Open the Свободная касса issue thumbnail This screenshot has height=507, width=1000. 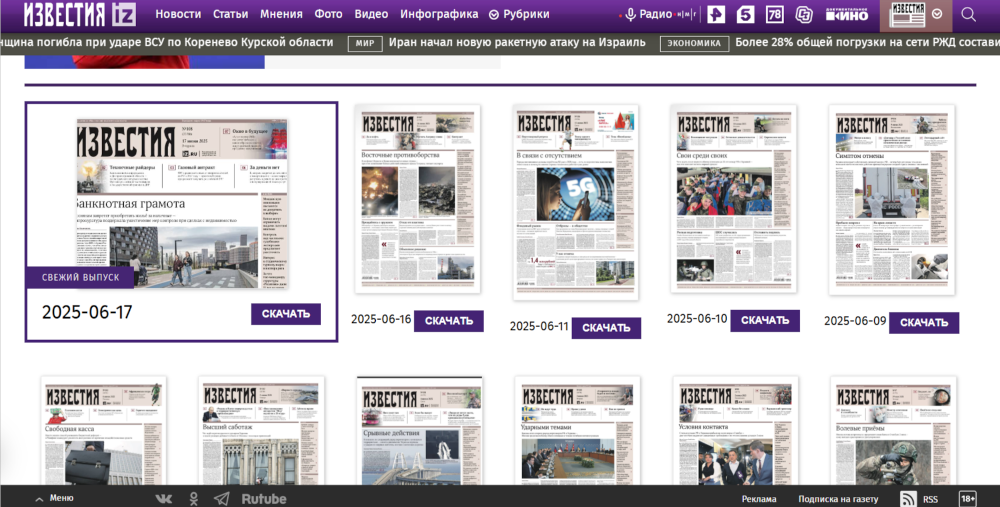coord(103,430)
